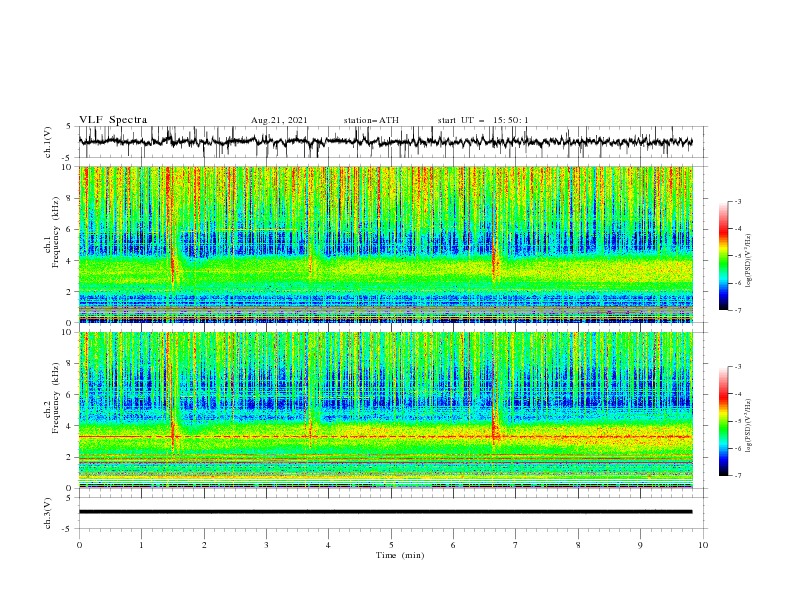Click the 'ch.3(V)' axis label
Image resolution: width=792 pixels, height=612 pixels.
(x=48, y=513)
